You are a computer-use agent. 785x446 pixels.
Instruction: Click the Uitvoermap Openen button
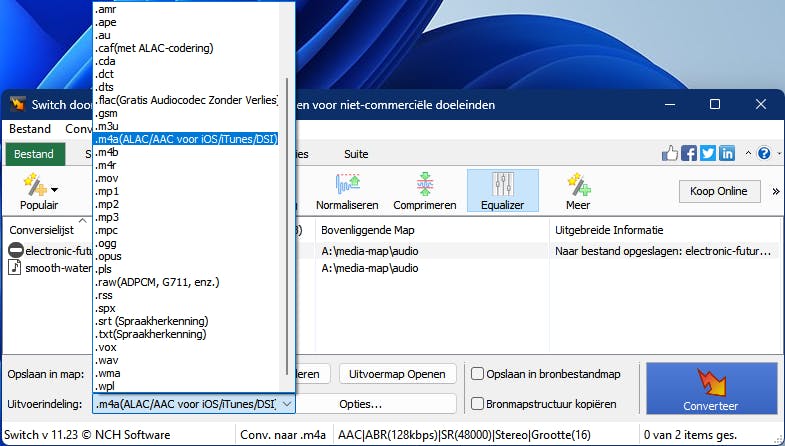tap(398, 374)
